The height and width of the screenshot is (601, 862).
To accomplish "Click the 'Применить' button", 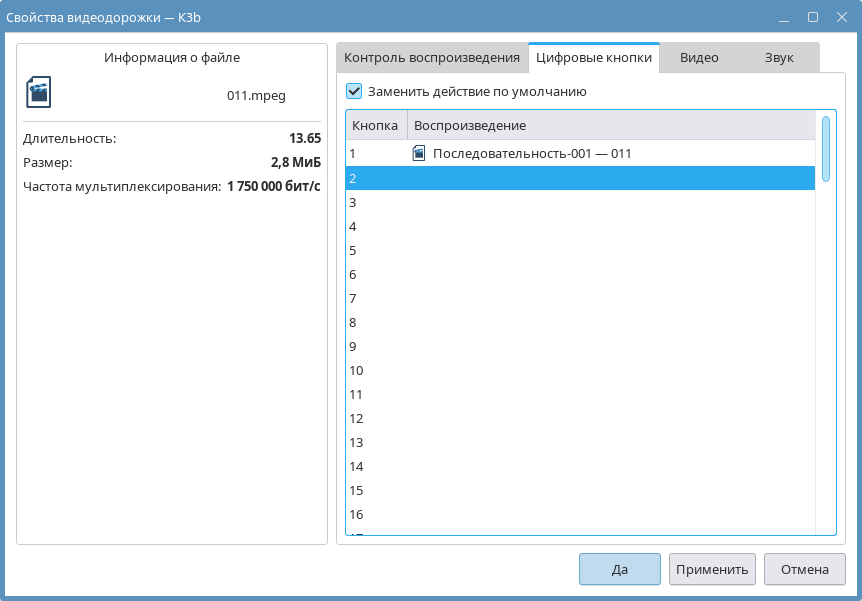I will tap(712, 569).
